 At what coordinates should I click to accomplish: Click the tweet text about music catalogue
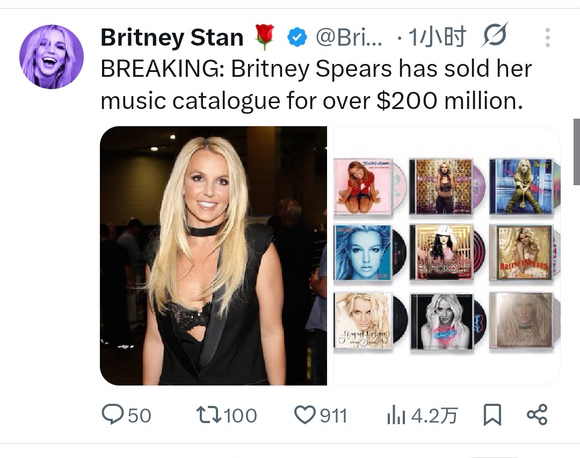tap(316, 85)
